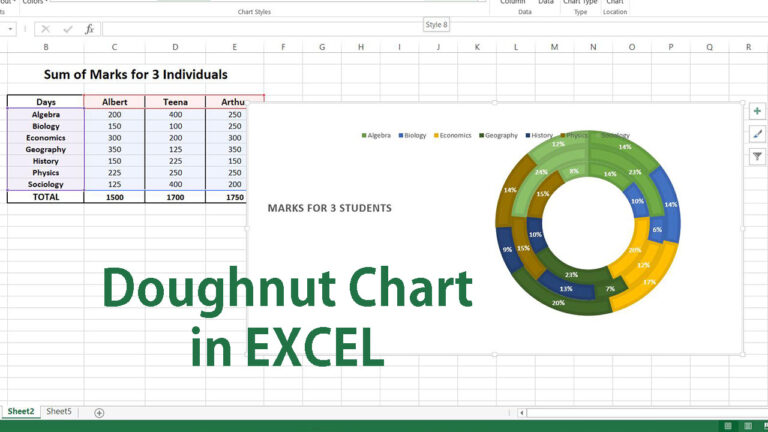This screenshot has width=768, height=432.
Task: Click the blue 6% doughnut segment
Action: (657, 229)
